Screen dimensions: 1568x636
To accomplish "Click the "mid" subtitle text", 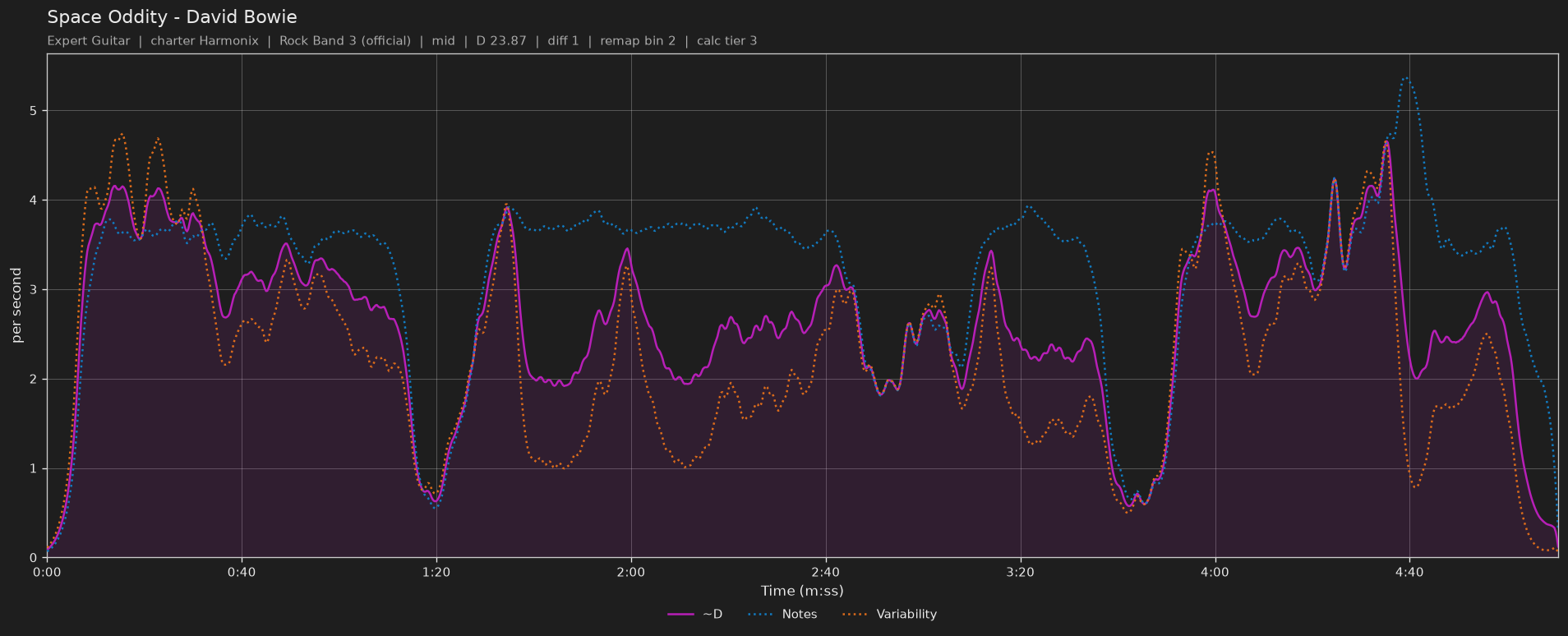I will [444, 41].
